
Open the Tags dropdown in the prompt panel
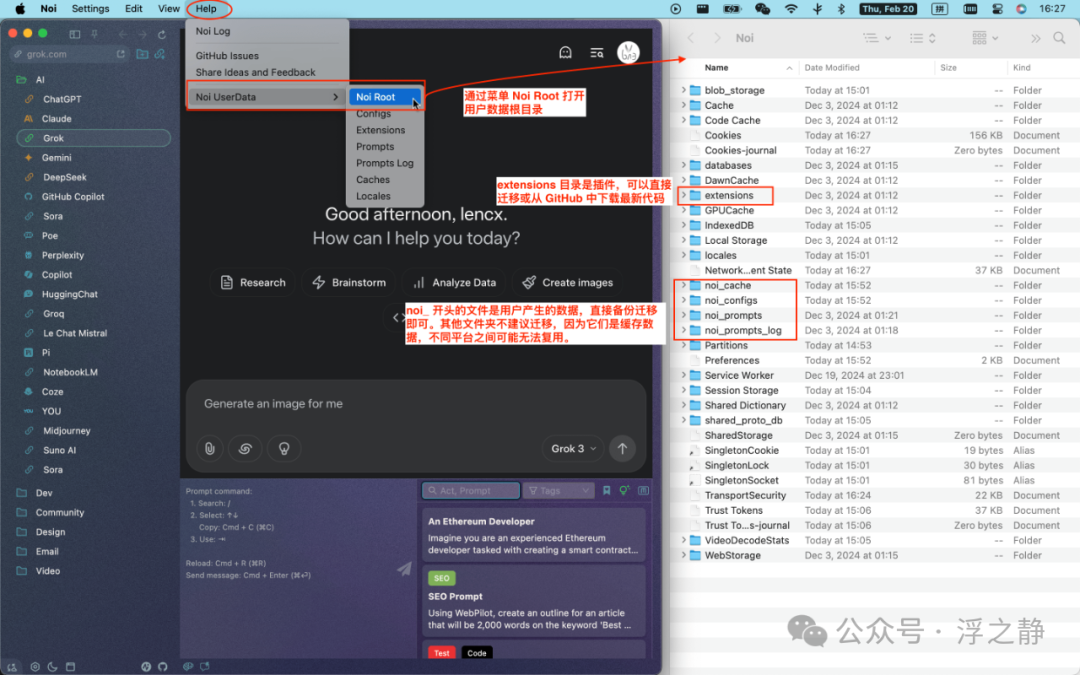[559, 490]
